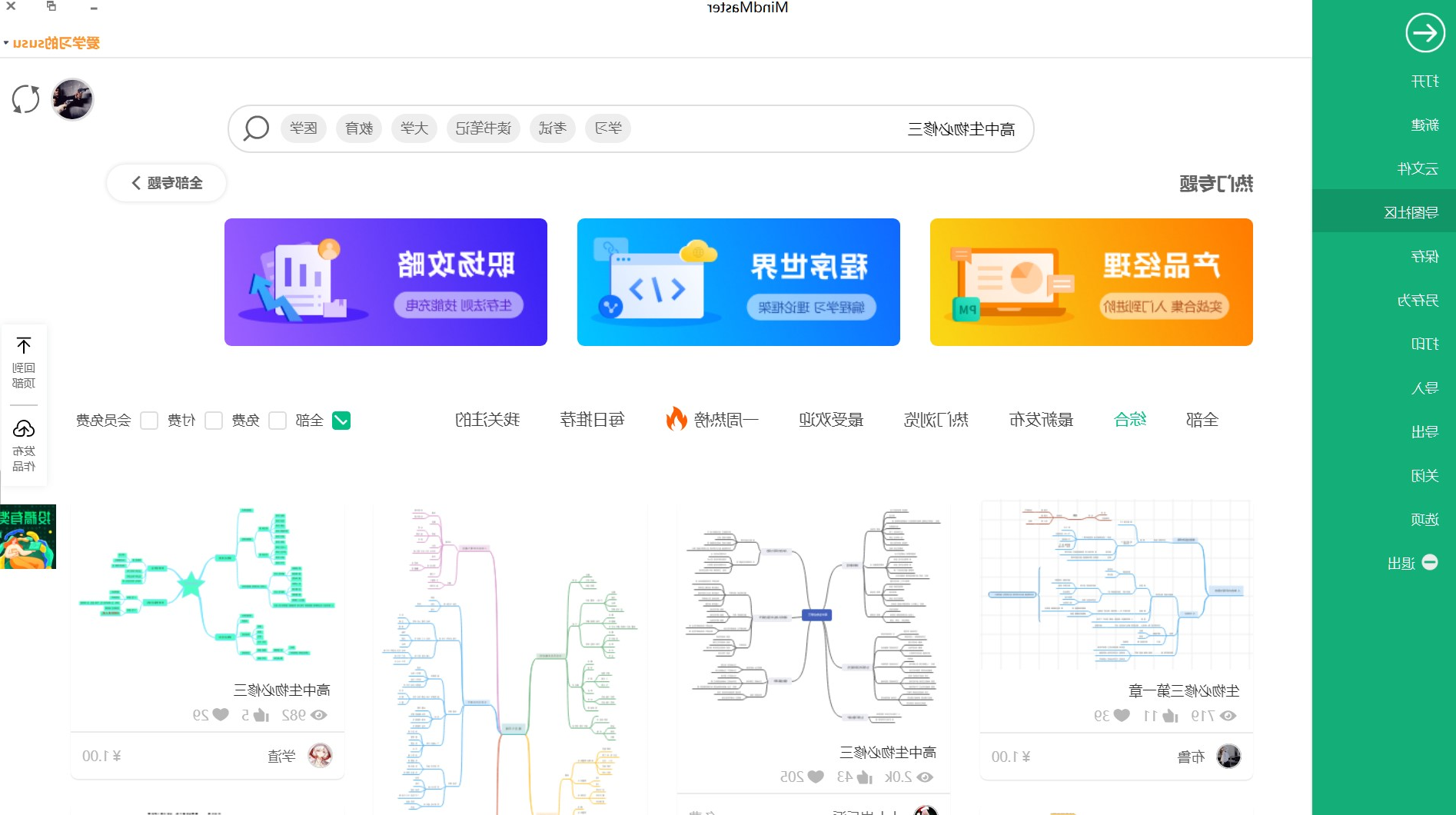Check the 会员免费 filter checkbox
Viewport: 1456px width, 815px height.
[149, 420]
